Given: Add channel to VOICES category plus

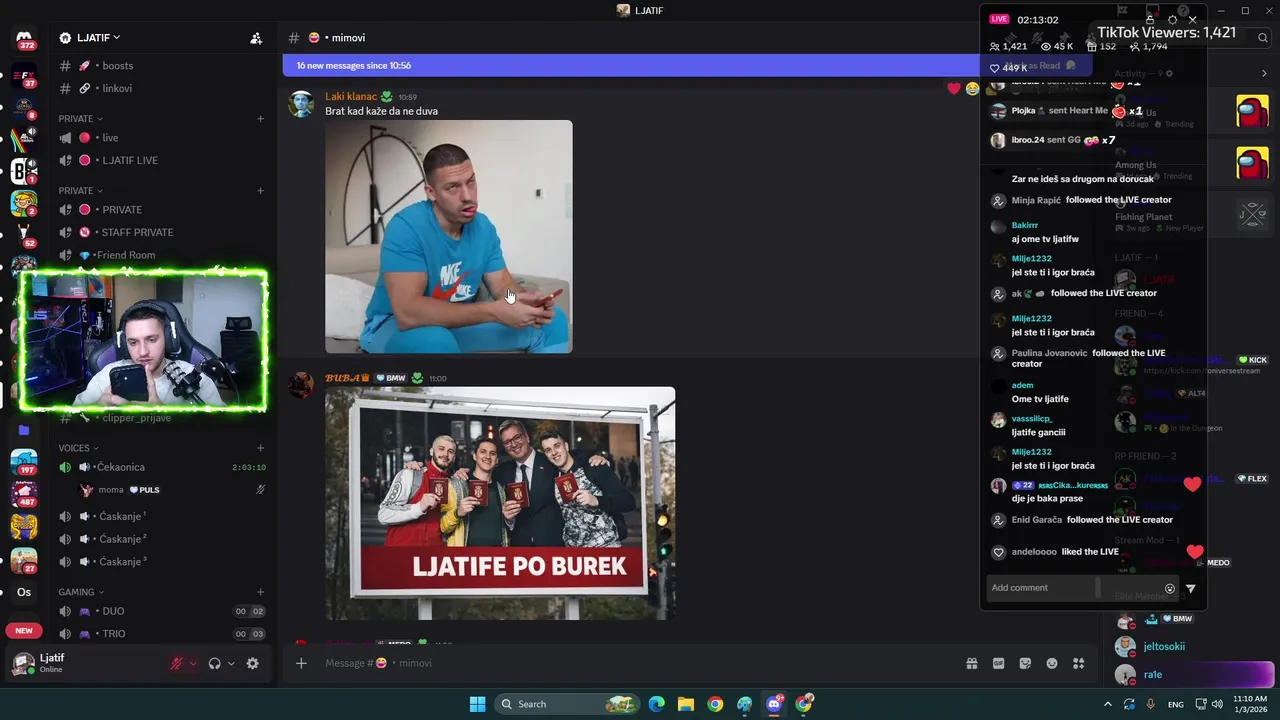Looking at the screenshot, I should click(x=261, y=448).
